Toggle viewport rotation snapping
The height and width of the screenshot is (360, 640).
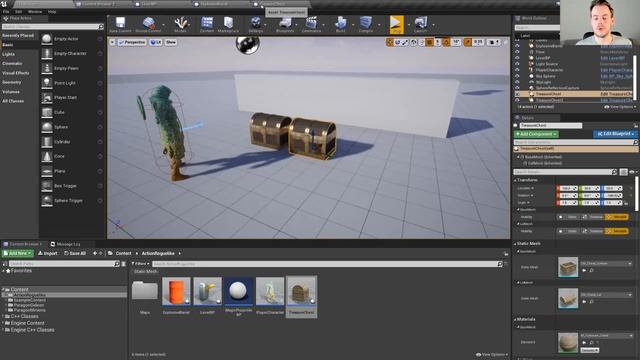coord(447,42)
